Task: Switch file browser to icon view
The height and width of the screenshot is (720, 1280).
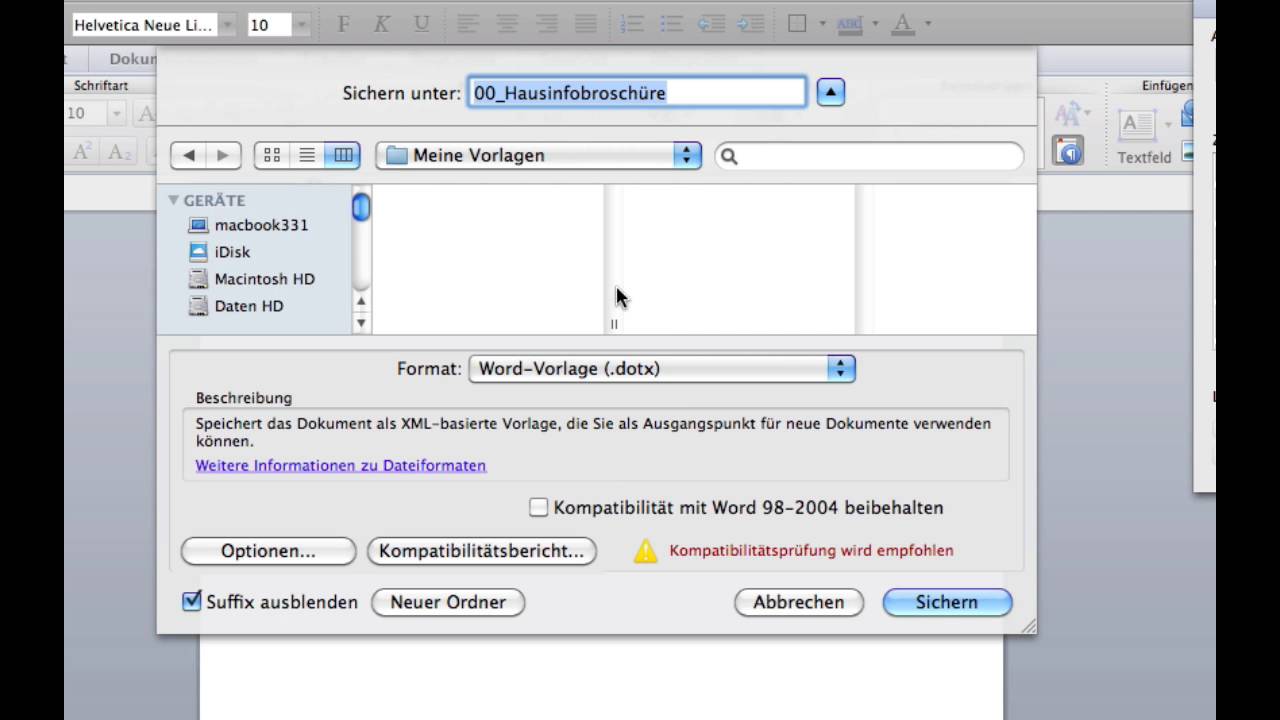Action: (272, 155)
